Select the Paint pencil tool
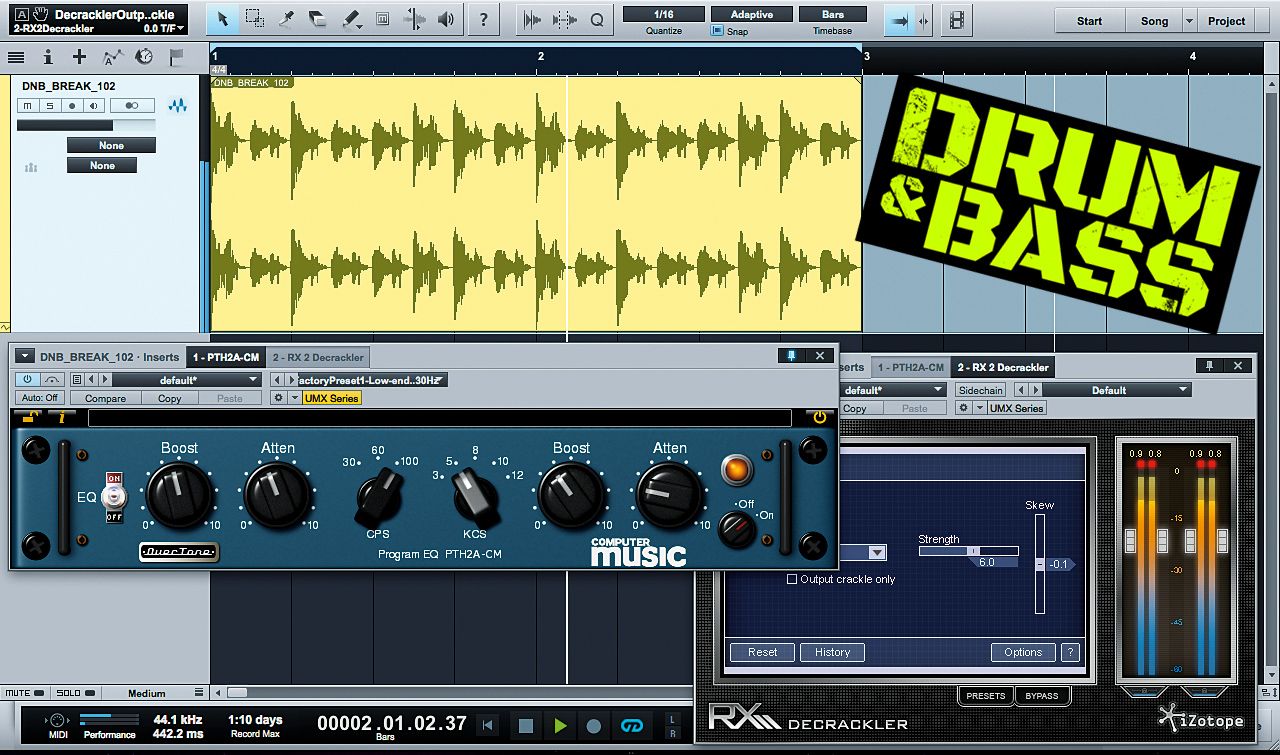 [x=350, y=19]
